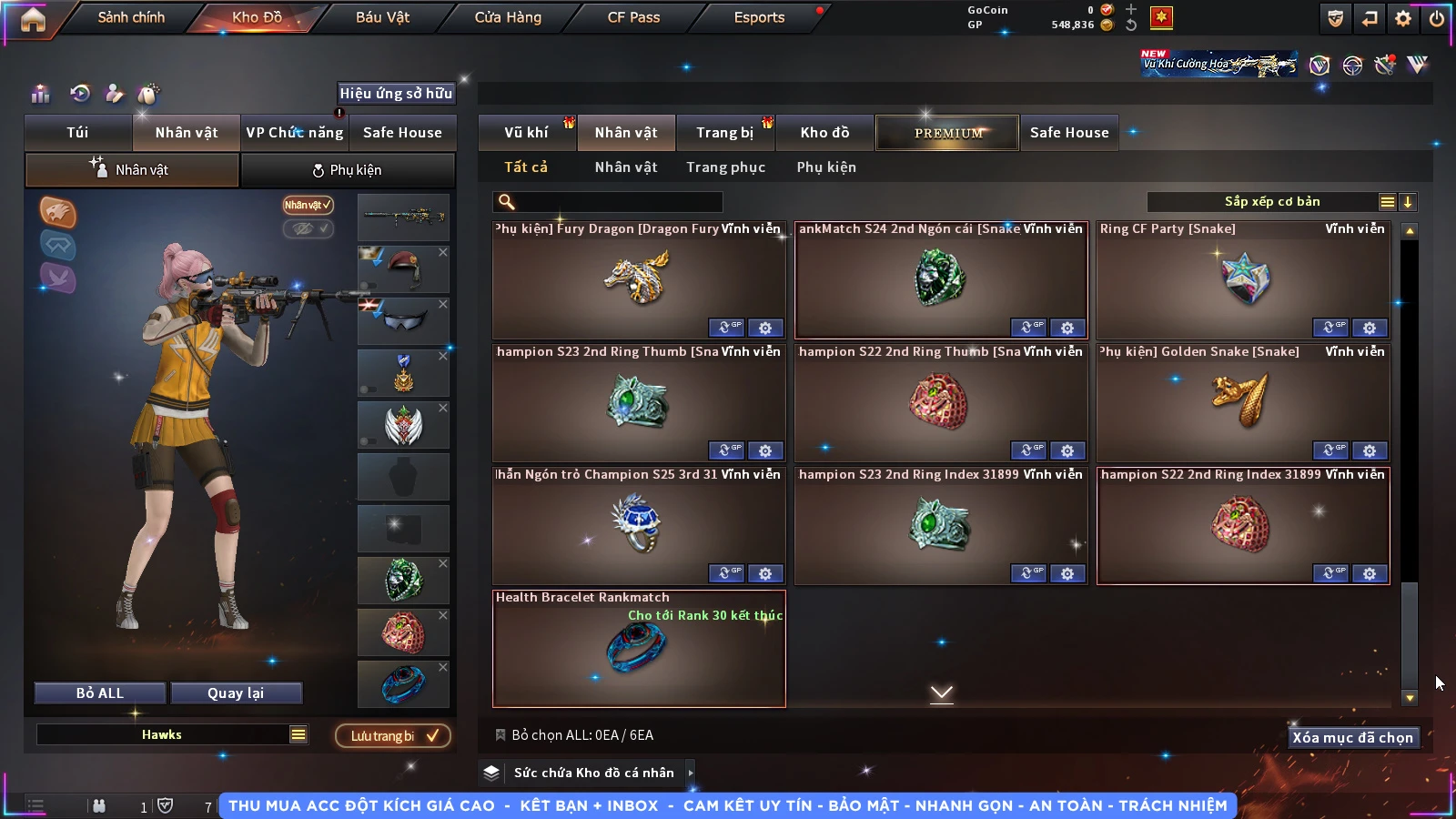
Task: Open settings via the top-right gear icon
Action: (1403, 18)
